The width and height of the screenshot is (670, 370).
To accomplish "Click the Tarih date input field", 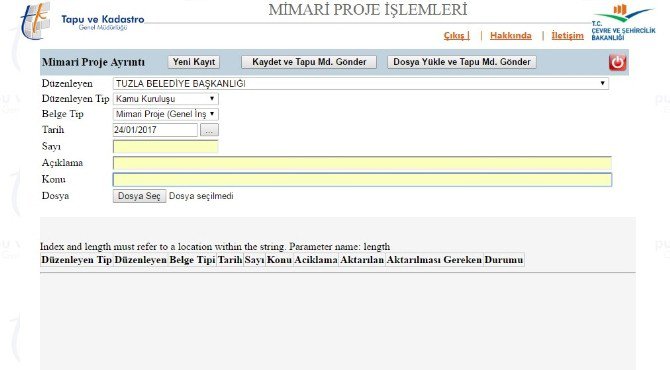I will pyautogui.click(x=155, y=130).
